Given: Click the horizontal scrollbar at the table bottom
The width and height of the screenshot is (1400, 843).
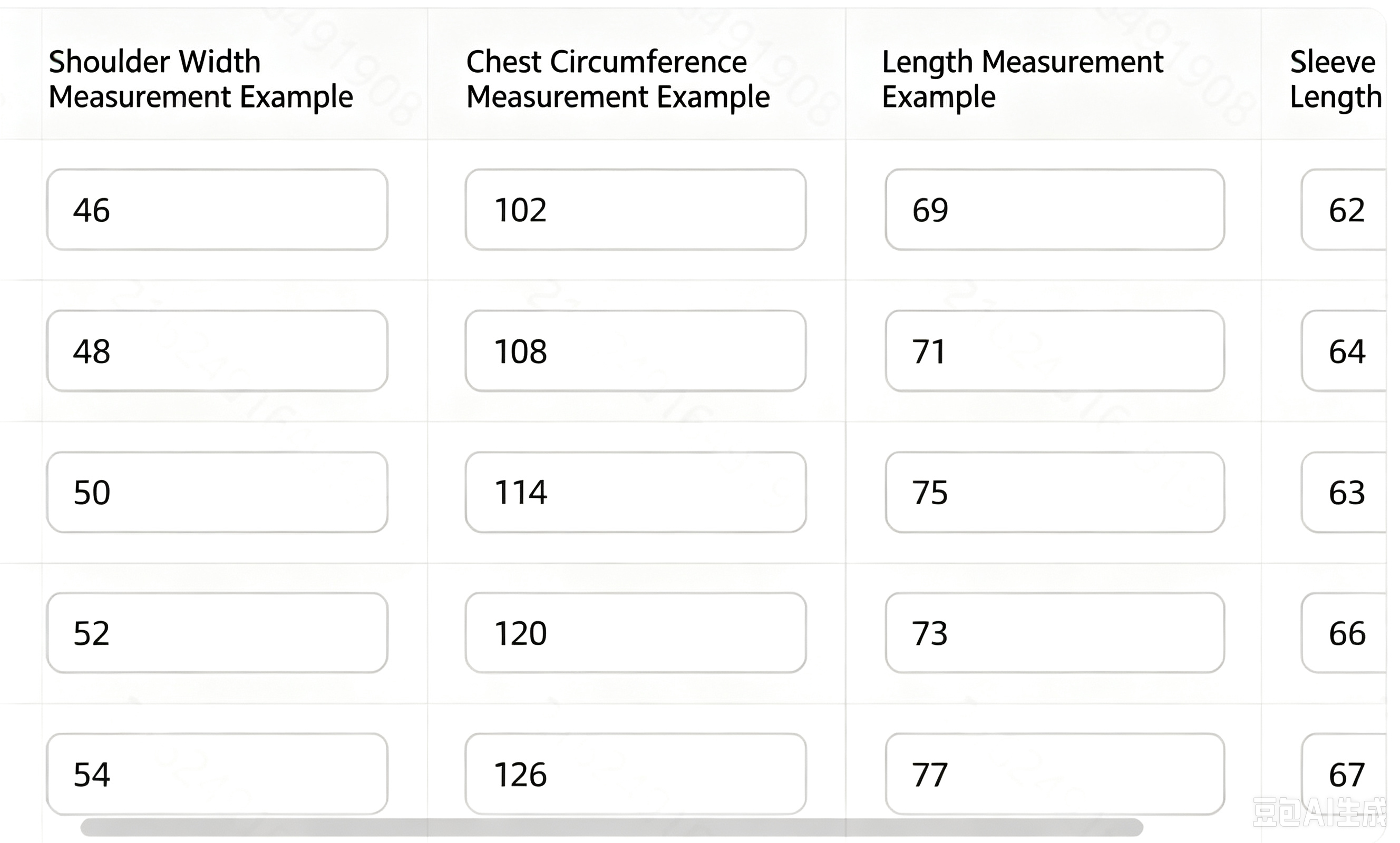Looking at the screenshot, I should 611,828.
